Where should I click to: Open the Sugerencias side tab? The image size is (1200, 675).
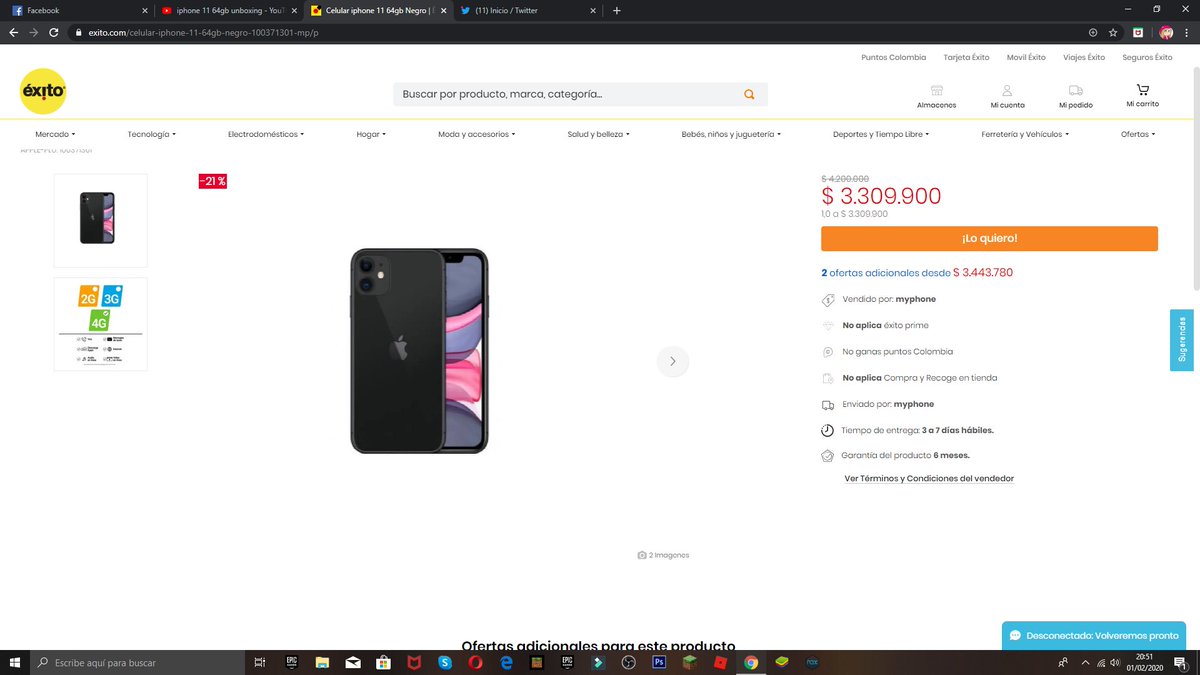pyautogui.click(x=1182, y=340)
